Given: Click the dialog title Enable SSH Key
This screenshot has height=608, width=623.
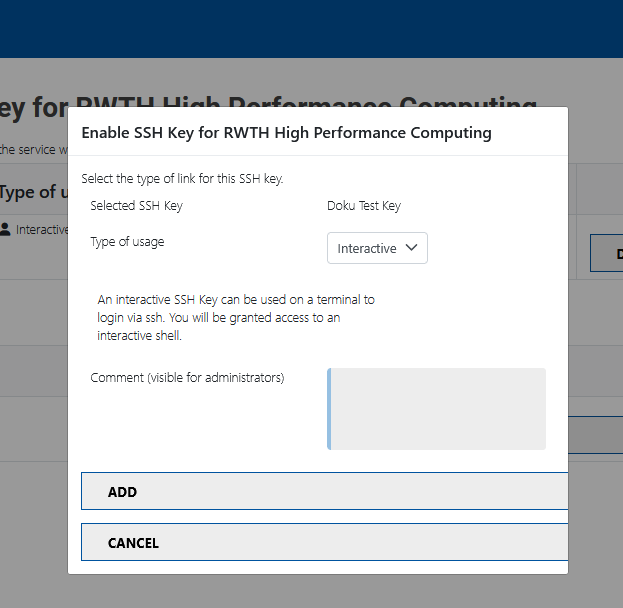Looking at the screenshot, I should coord(286,132).
